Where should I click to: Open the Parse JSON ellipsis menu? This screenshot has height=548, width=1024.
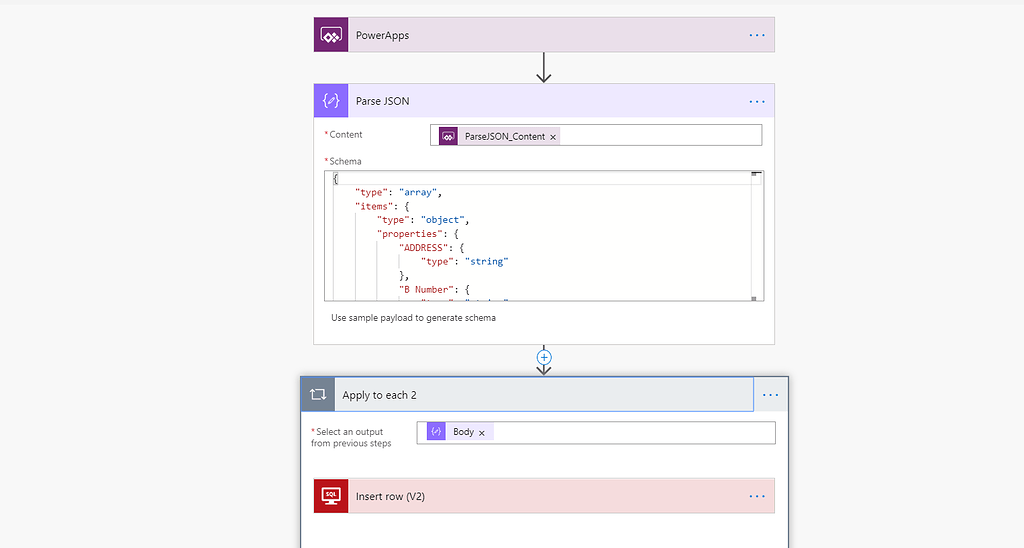(x=757, y=101)
